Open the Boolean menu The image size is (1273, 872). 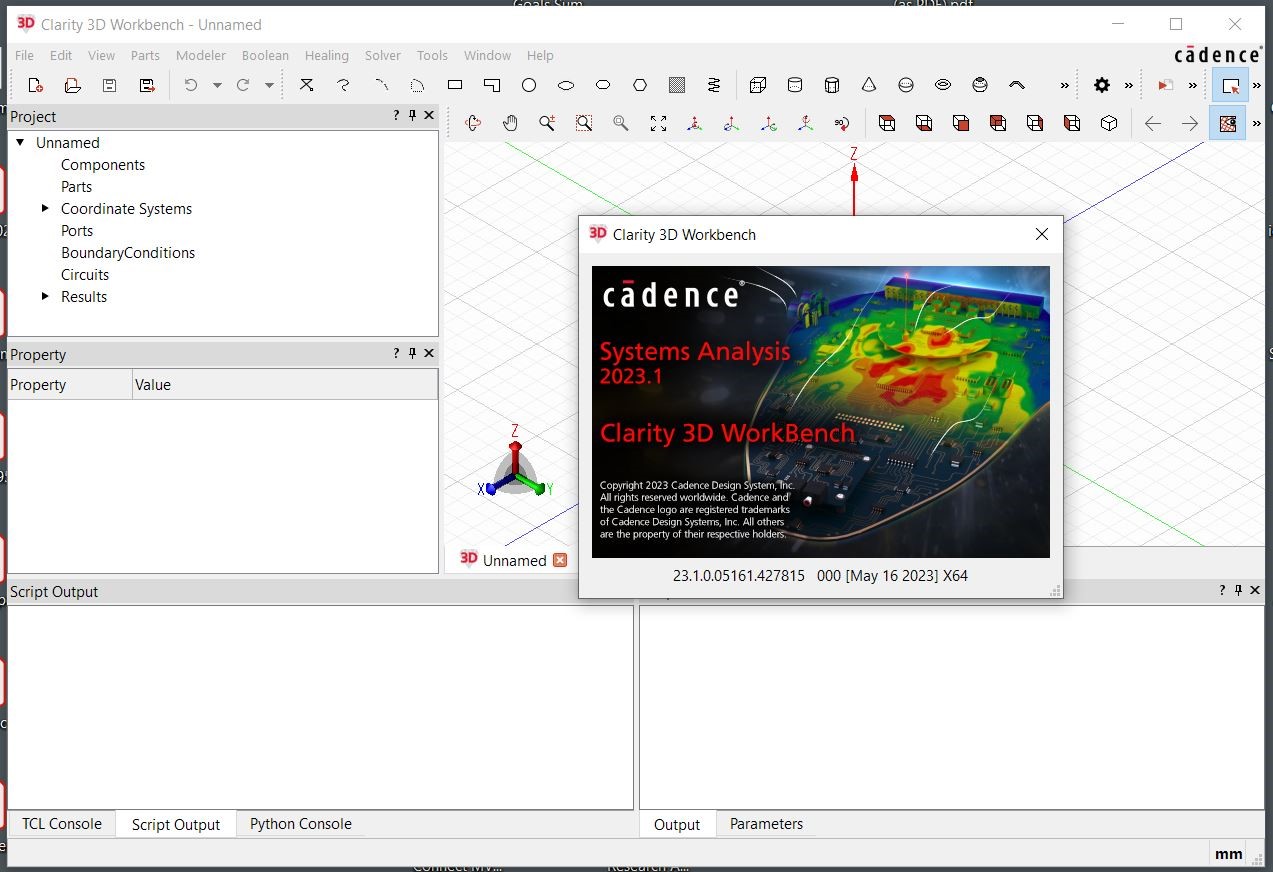tap(265, 56)
